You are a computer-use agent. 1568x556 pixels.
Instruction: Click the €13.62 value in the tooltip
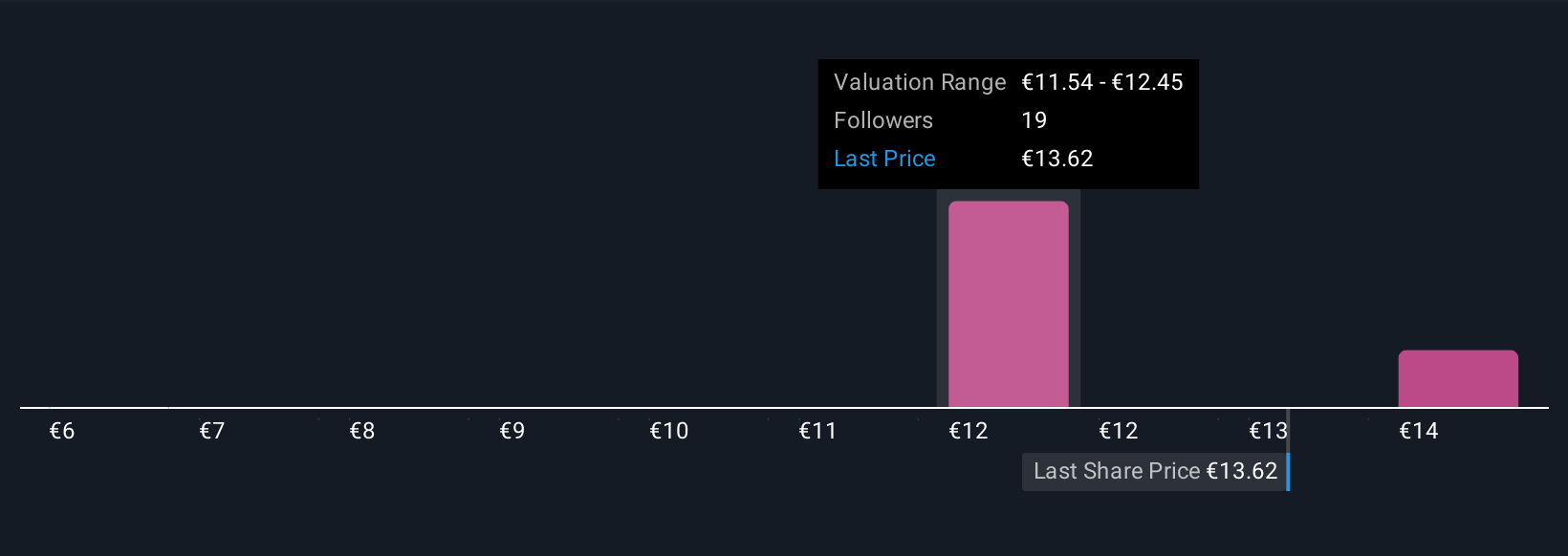(x=1057, y=159)
